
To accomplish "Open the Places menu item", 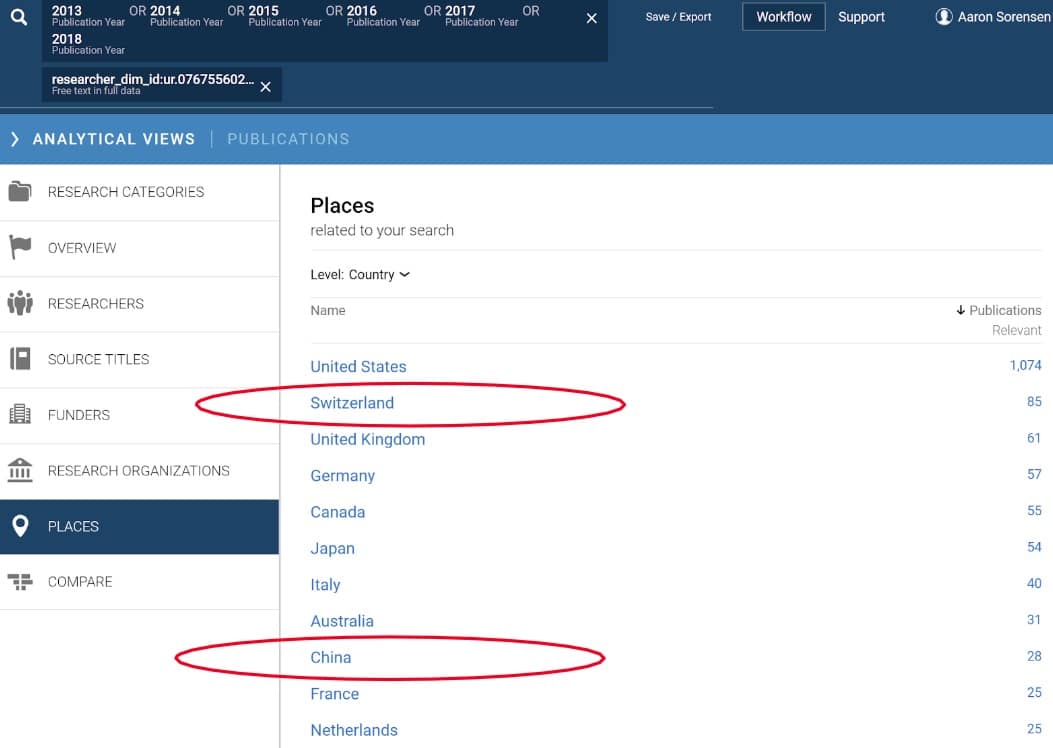I will click(x=73, y=526).
